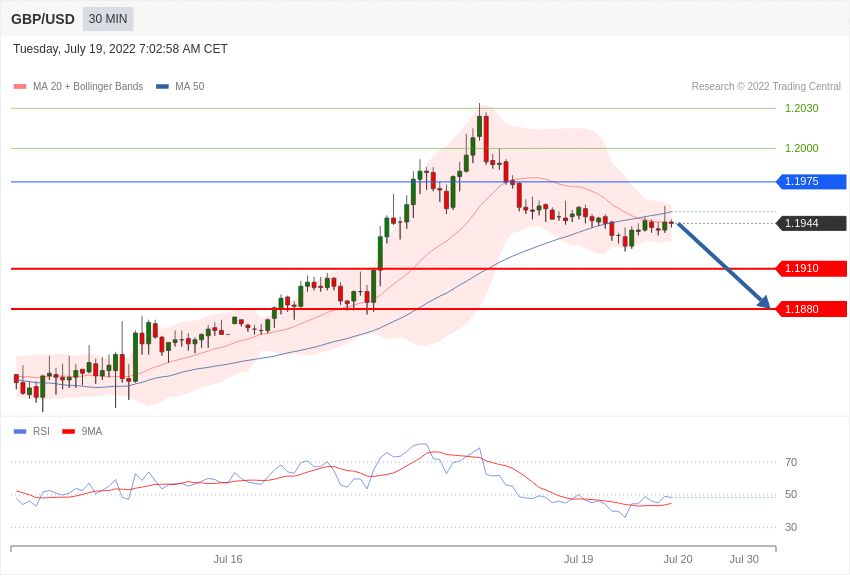Click the RSI 50 level label
The height and width of the screenshot is (576, 850).
pyautogui.click(x=791, y=494)
